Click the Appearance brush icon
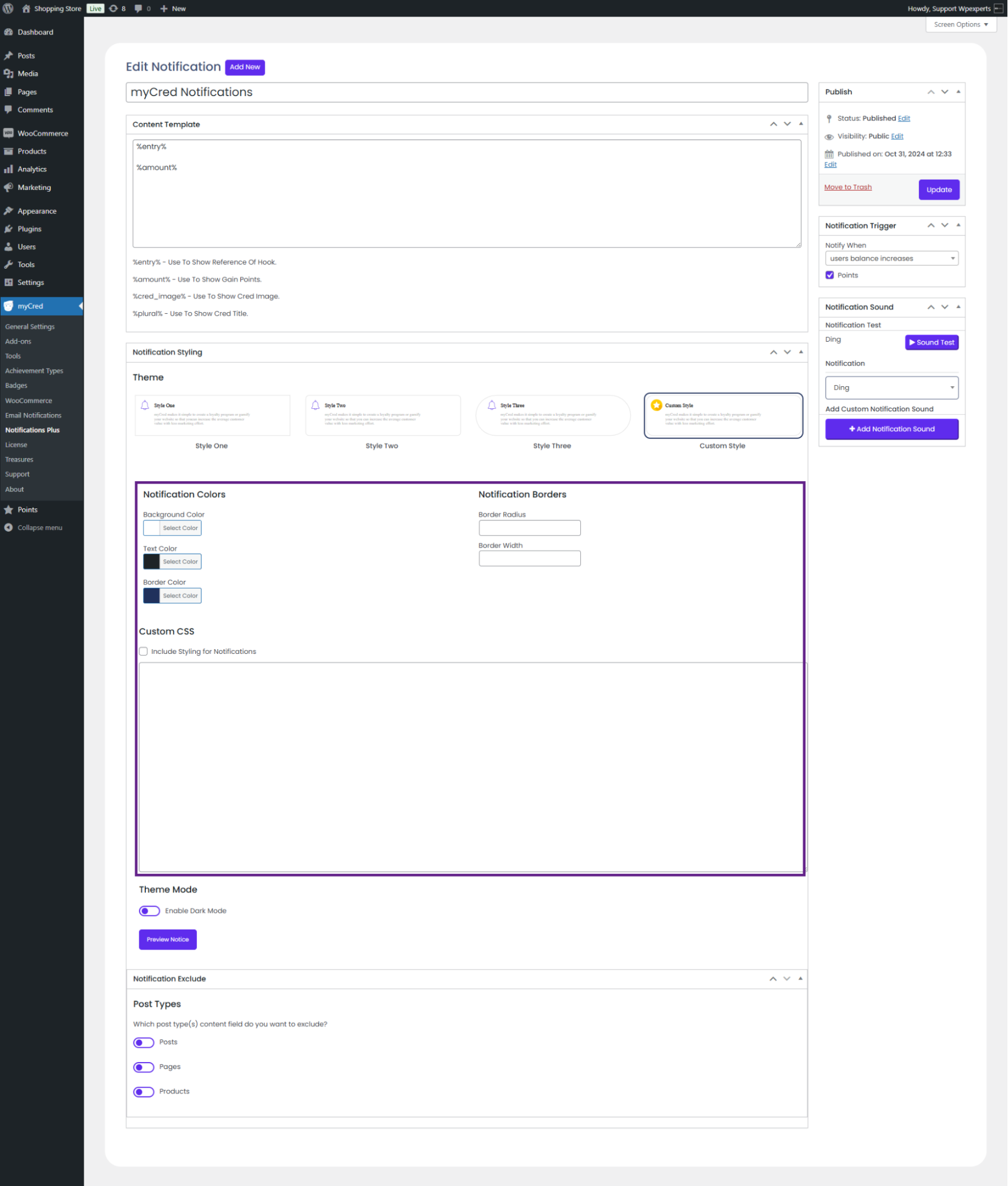Screen dimensions: 1008x1186 8,211
